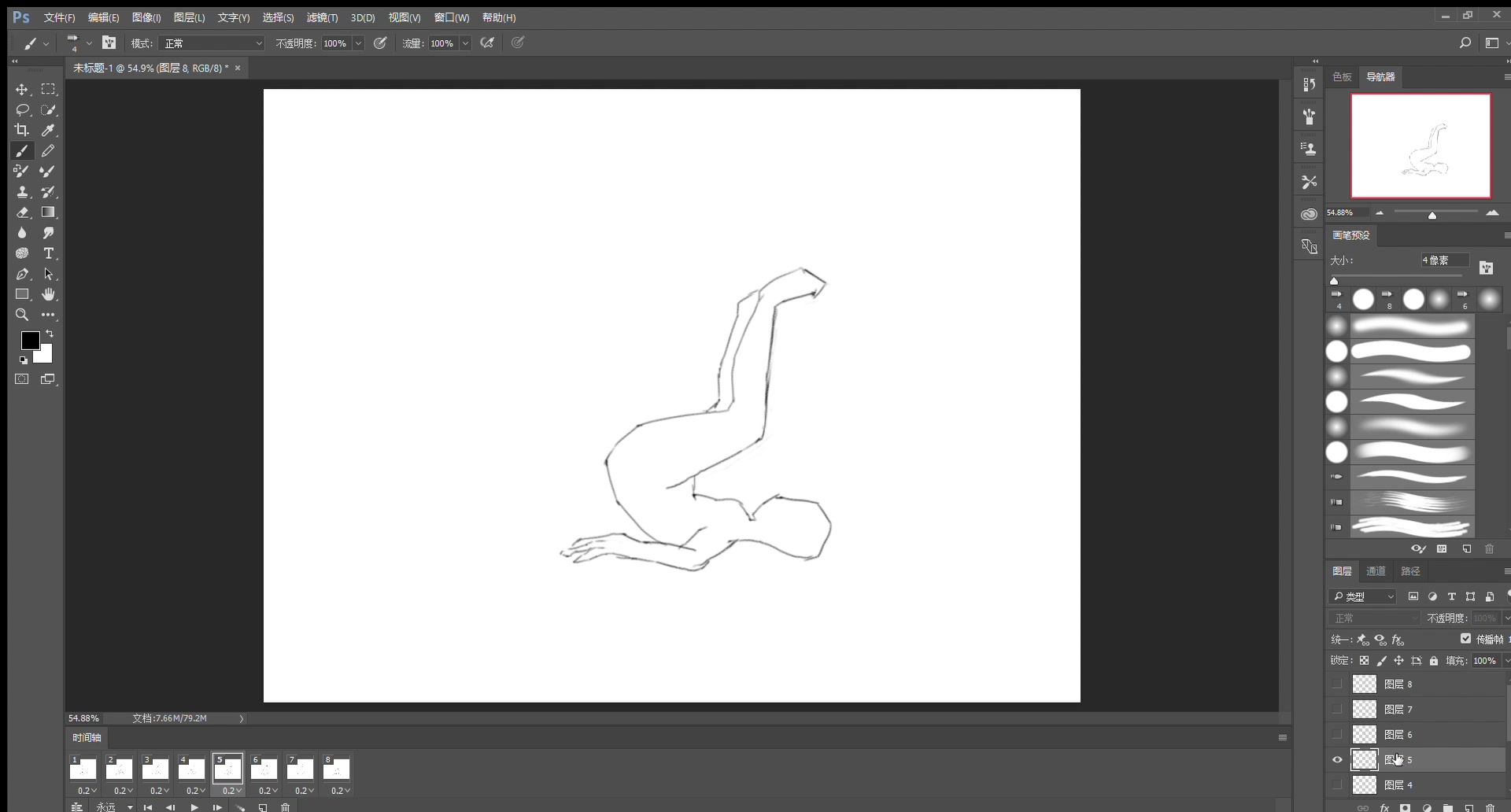This screenshot has height=812, width=1511.
Task: Select timeline frame 3
Action: coord(155,768)
